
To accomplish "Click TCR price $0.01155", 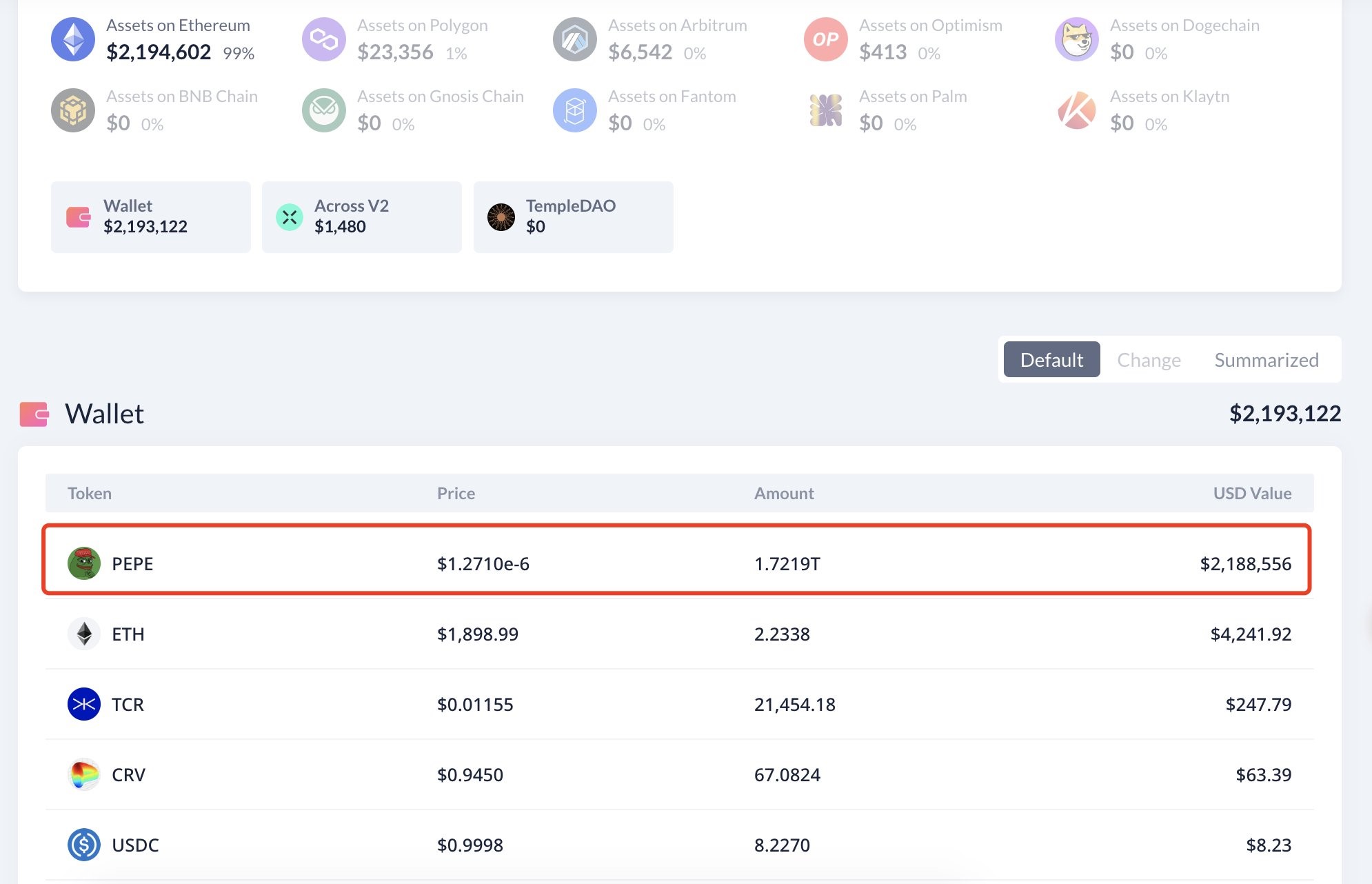I will tap(475, 704).
